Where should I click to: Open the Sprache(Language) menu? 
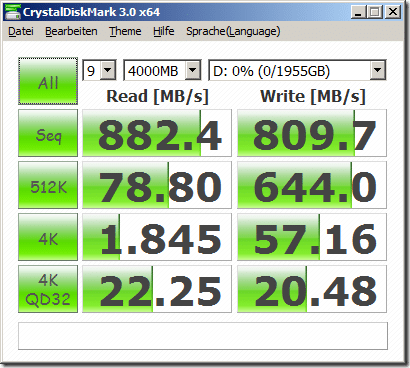pos(233,31)
